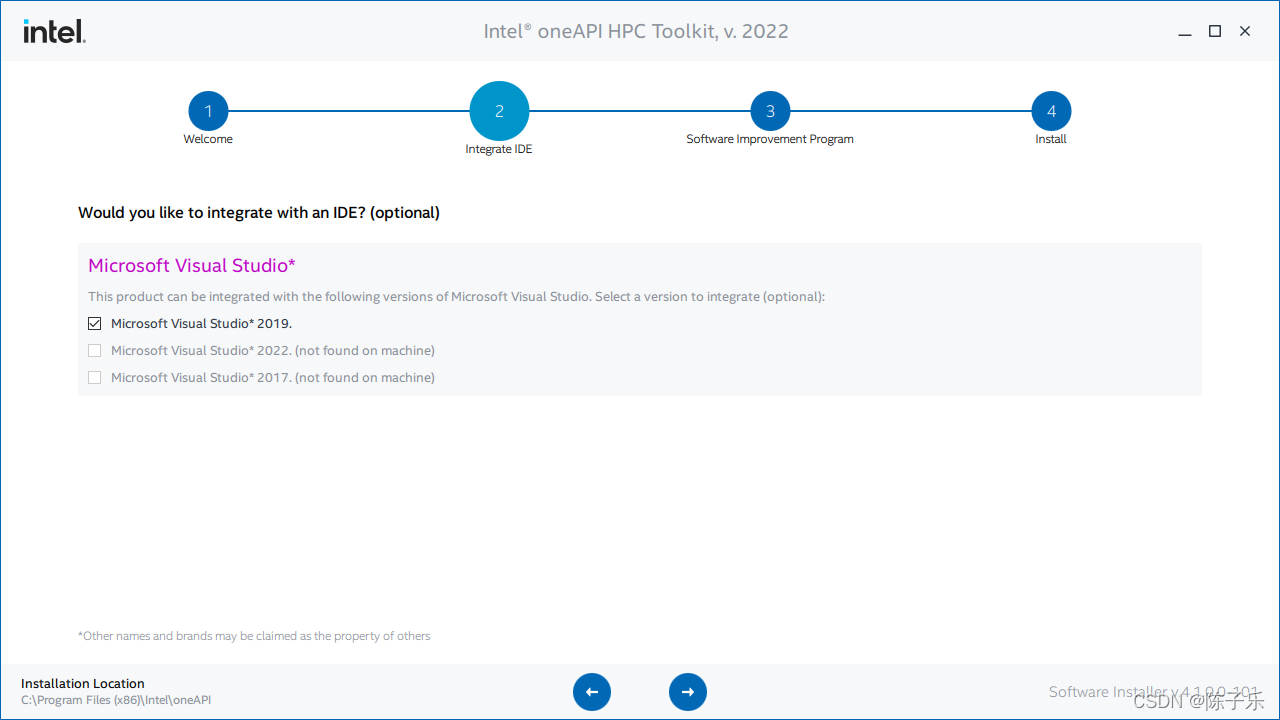1280x720 pixels.
Task: Select step 2 Integrate IDE circle
Action: 499,111
